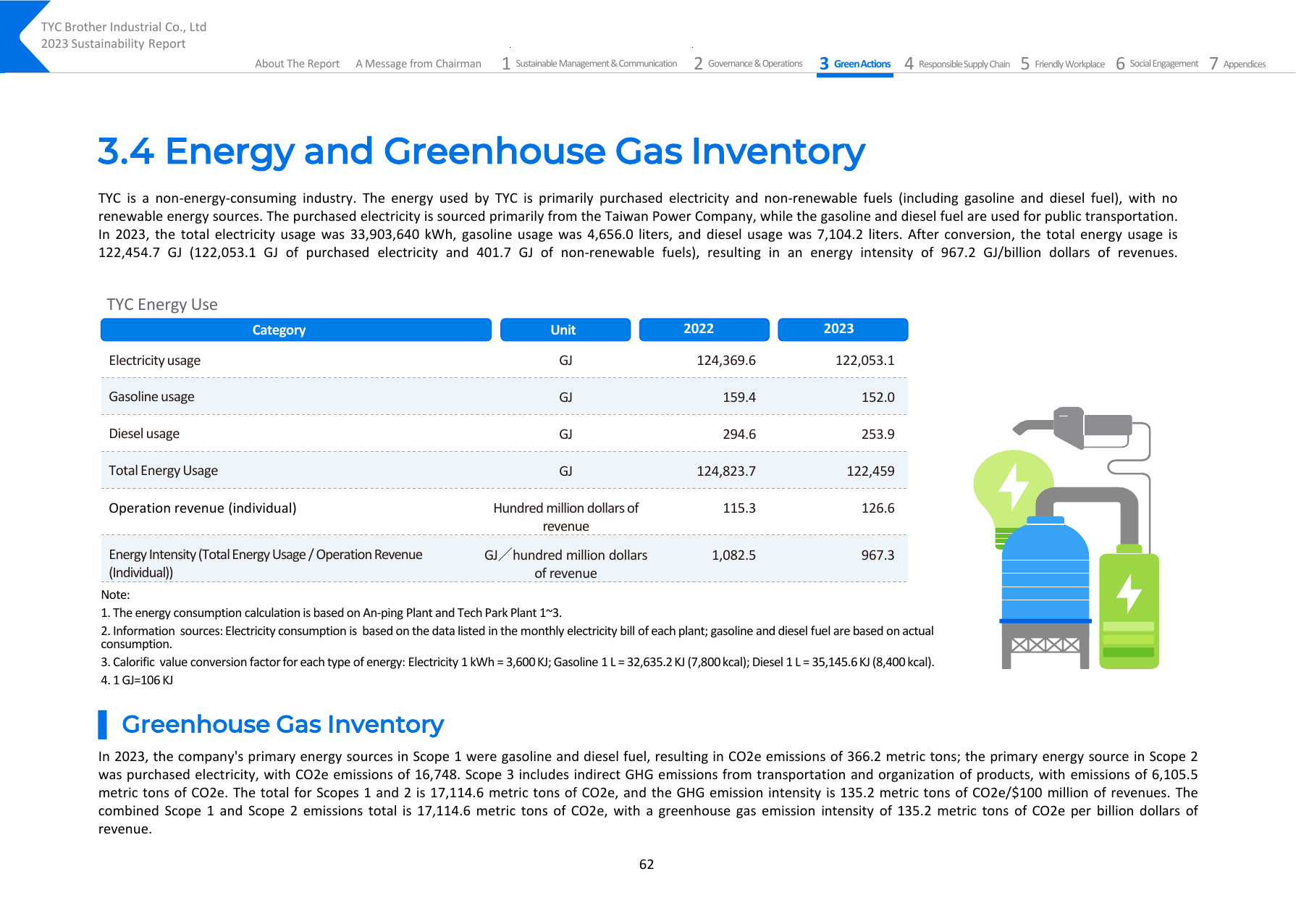This screenshot has height=924, width=1296.
Task: Click the 2023 Sustainability Report title
Action: tap(114, 44)
